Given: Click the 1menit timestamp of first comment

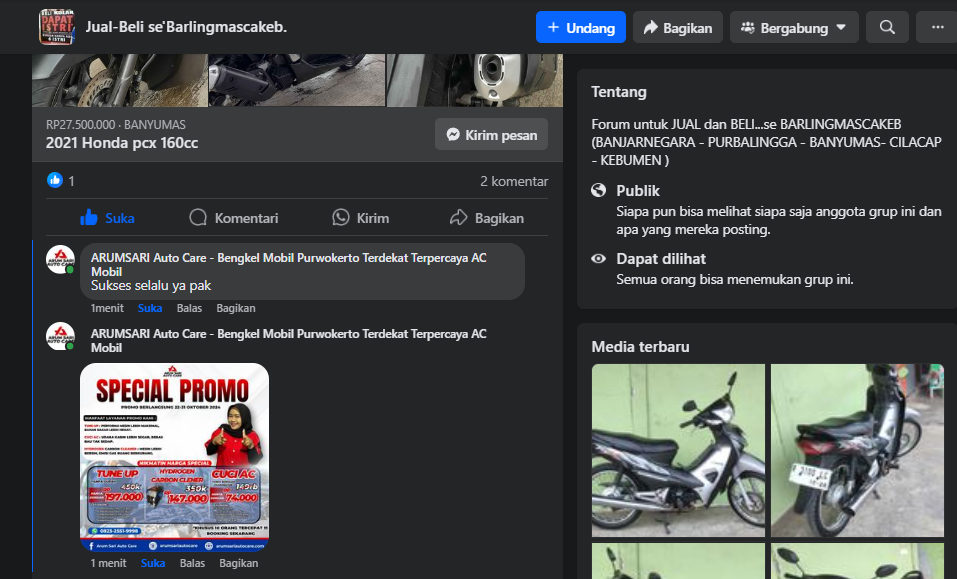Looking at the screenshot, I should 107,308.
